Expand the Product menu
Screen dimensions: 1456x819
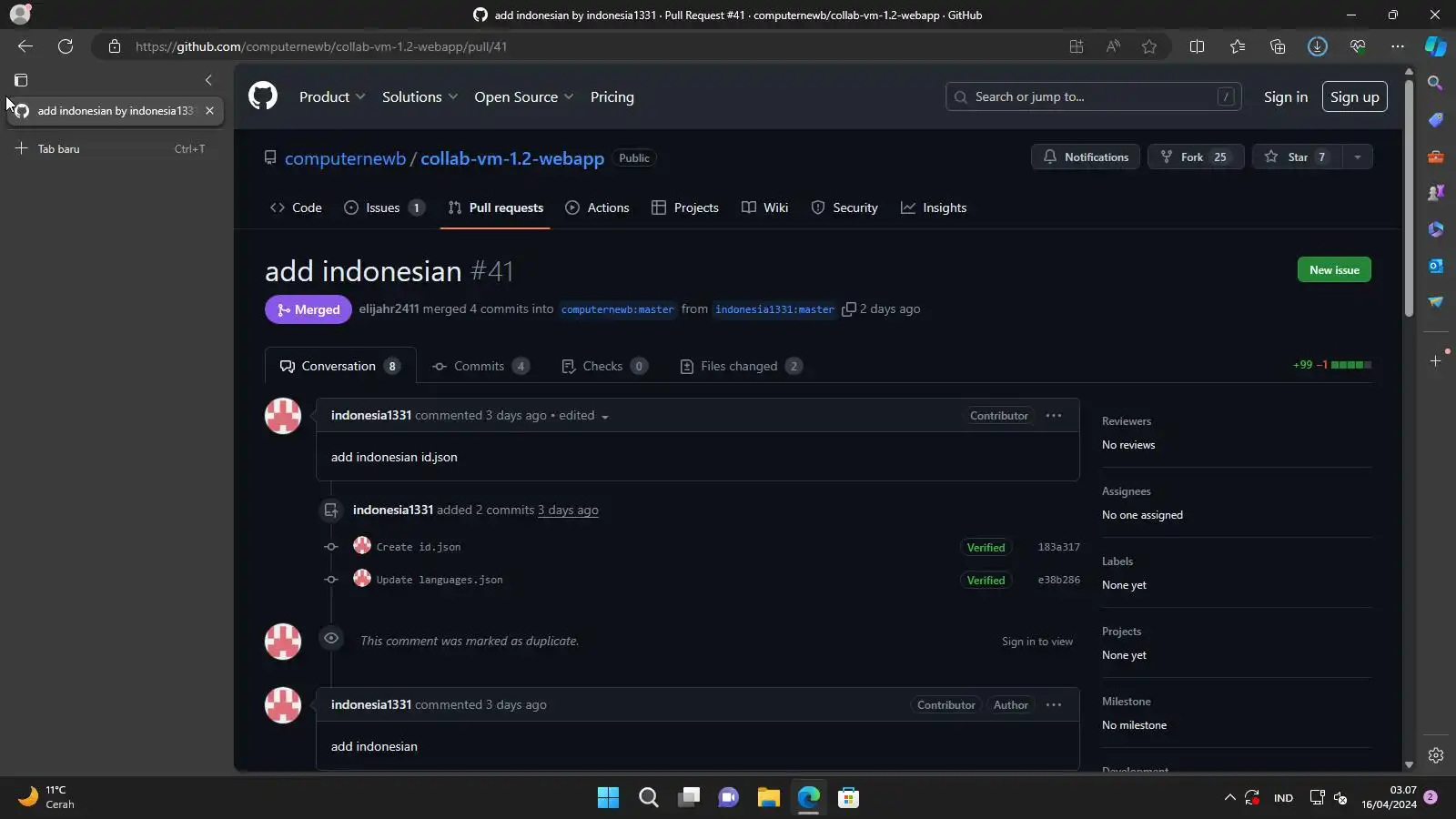point(332,96)
